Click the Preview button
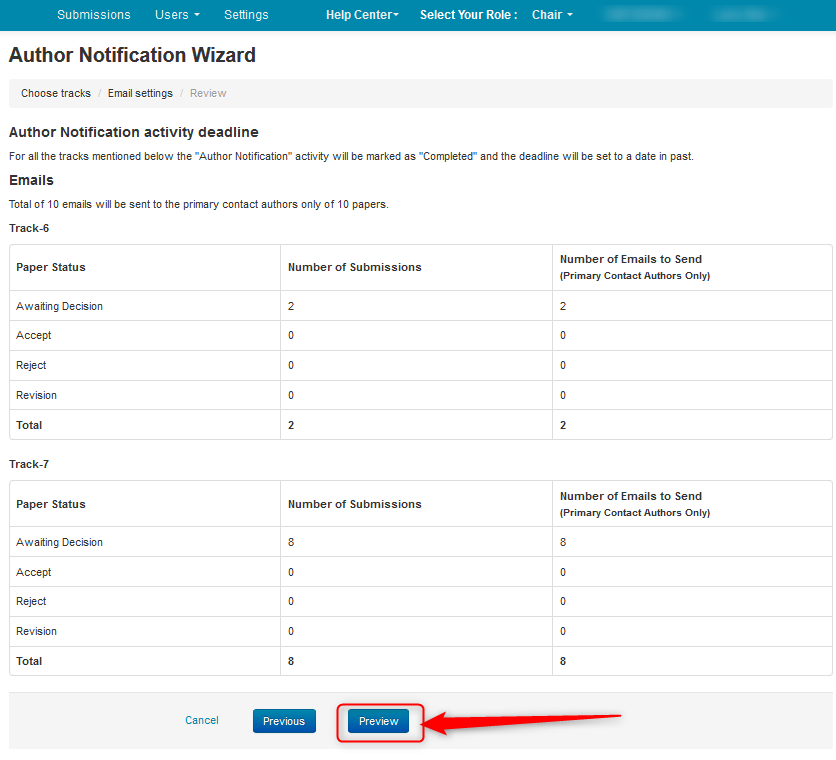This screenshot has width=836, height=760. 379,721
